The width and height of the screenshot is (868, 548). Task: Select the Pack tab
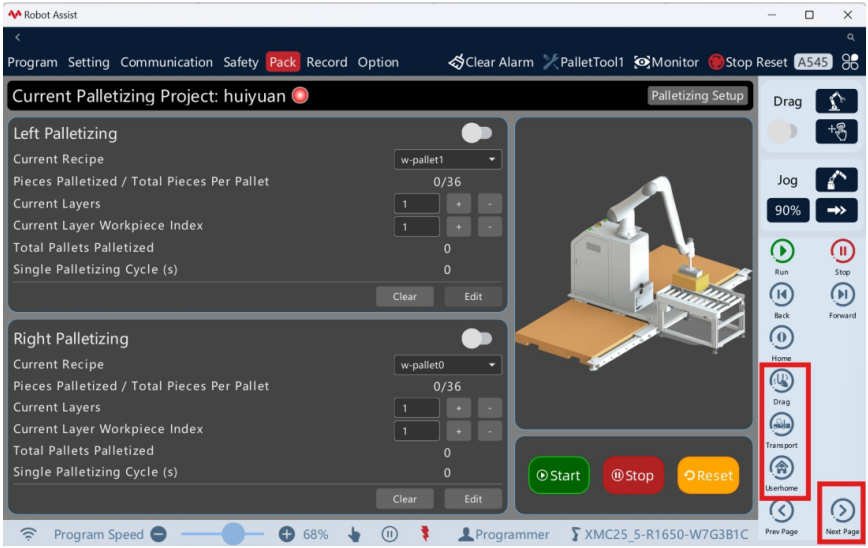pos(283,62)
